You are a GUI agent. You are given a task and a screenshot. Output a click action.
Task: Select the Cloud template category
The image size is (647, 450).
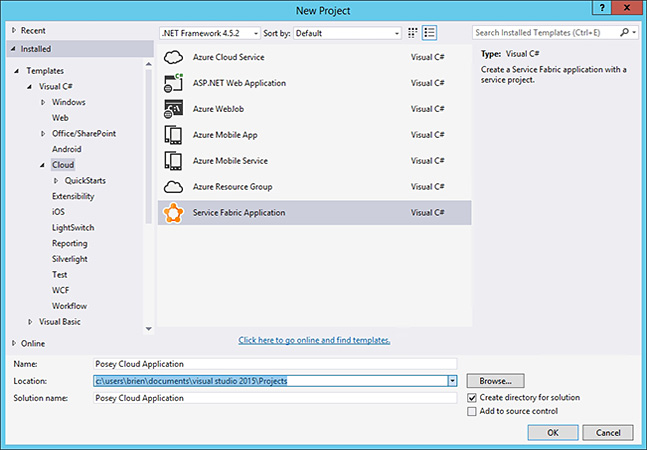[63, 165]
